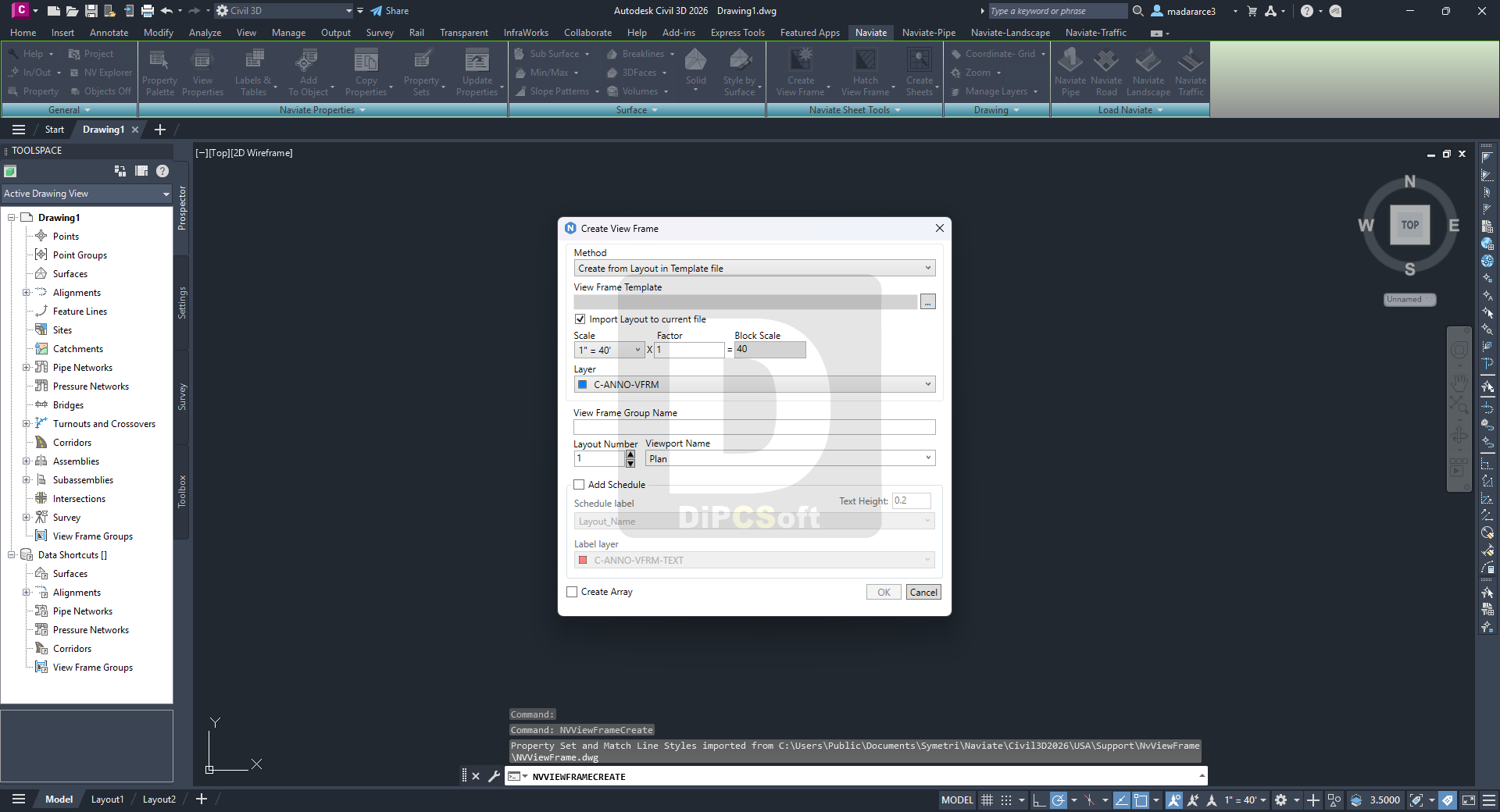Open the Naviate Pipe loader
This screenshot has height=812, width=1500.
[1070, 72]
